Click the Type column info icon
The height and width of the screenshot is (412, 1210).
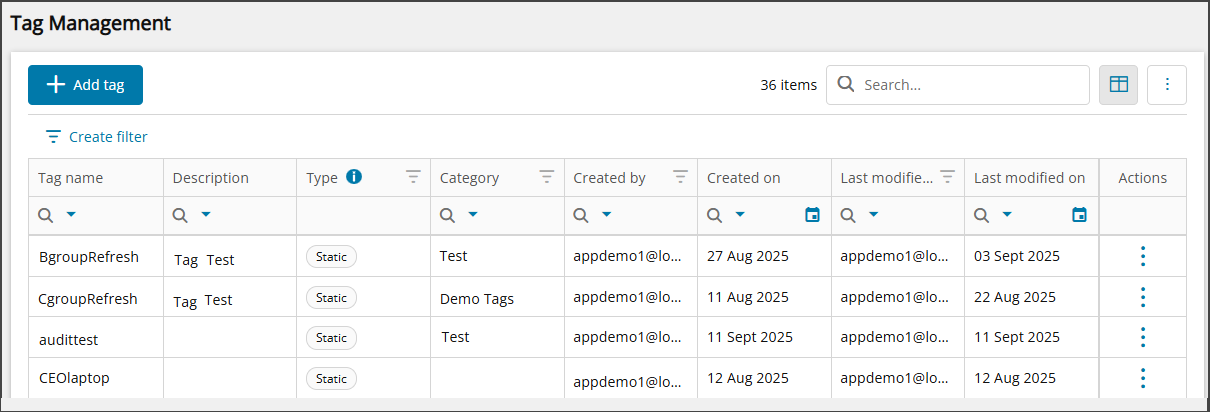click(x=353, y=177)
